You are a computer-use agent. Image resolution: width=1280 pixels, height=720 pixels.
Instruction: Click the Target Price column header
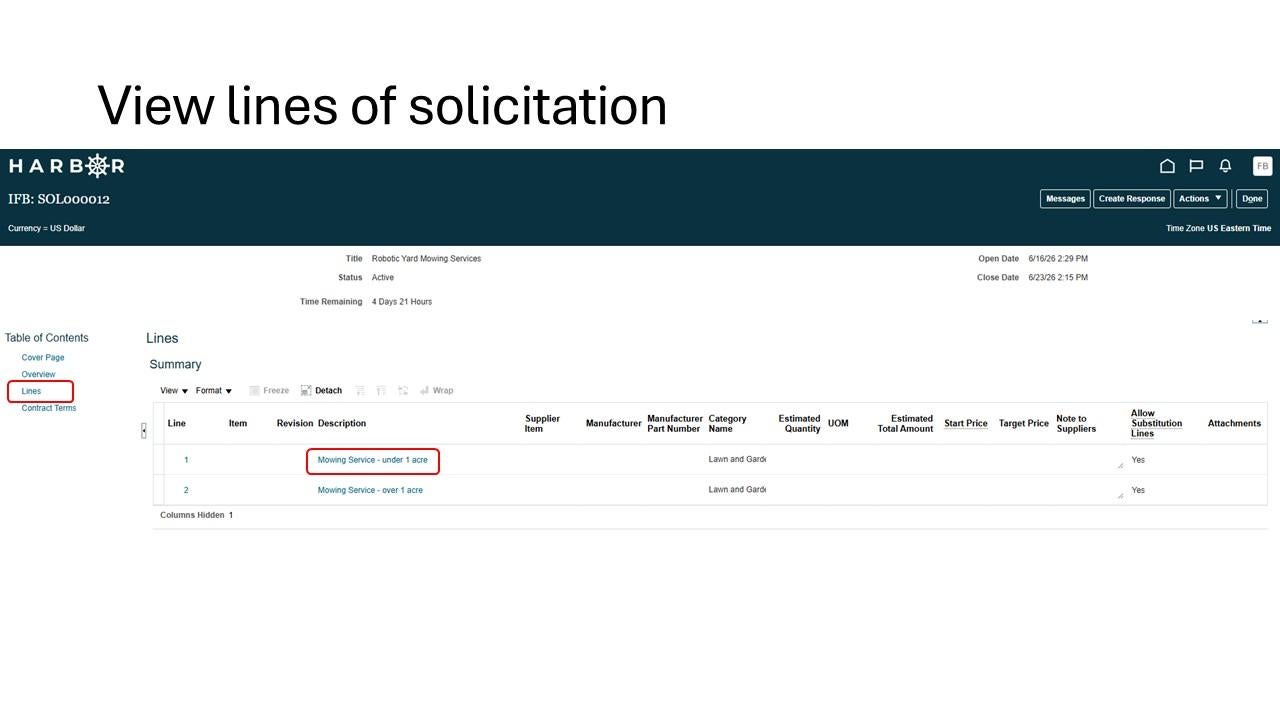pos(1024,423)
